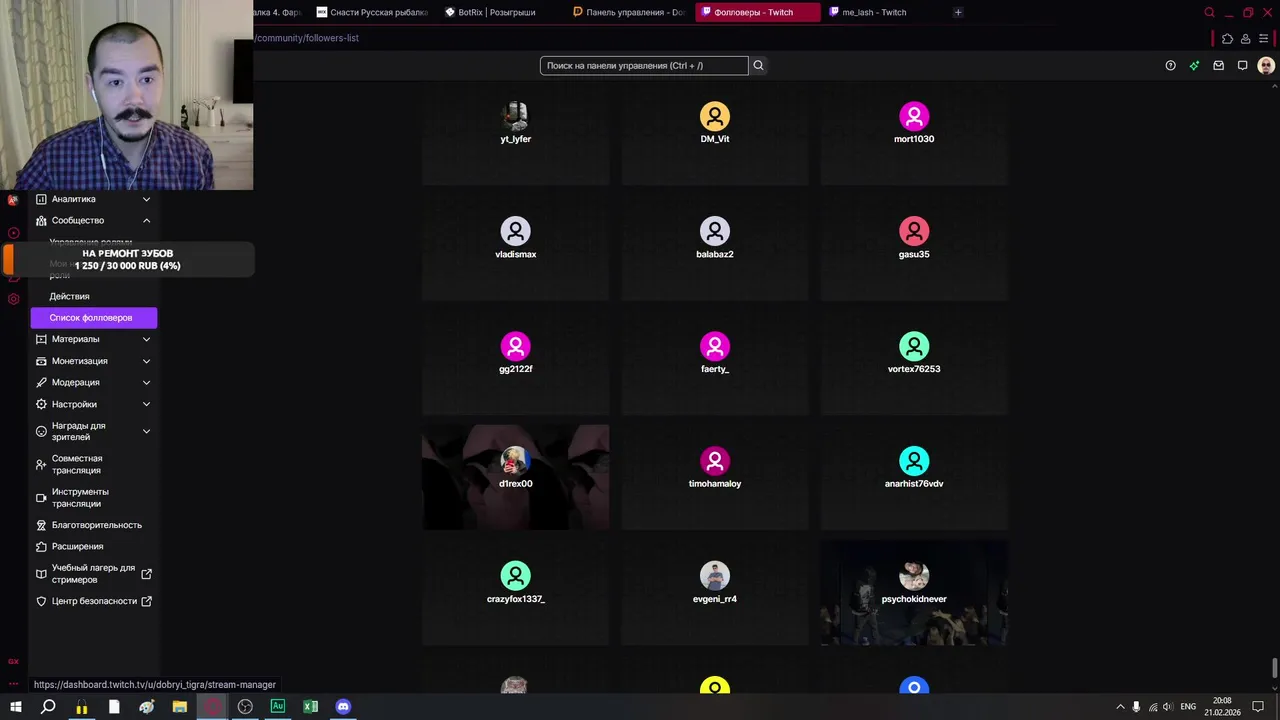Viewport: 1280px width, 720px height.
Task: Click the Монетизация wallet icon
Action: pos(41,361)
